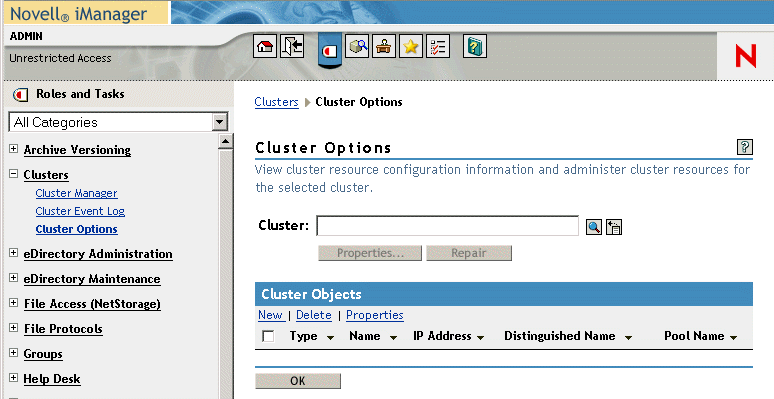The width and height of the screenshot is (774, 399).
Task: Open the Cluster object history icon
Action: tap(614, 227)
